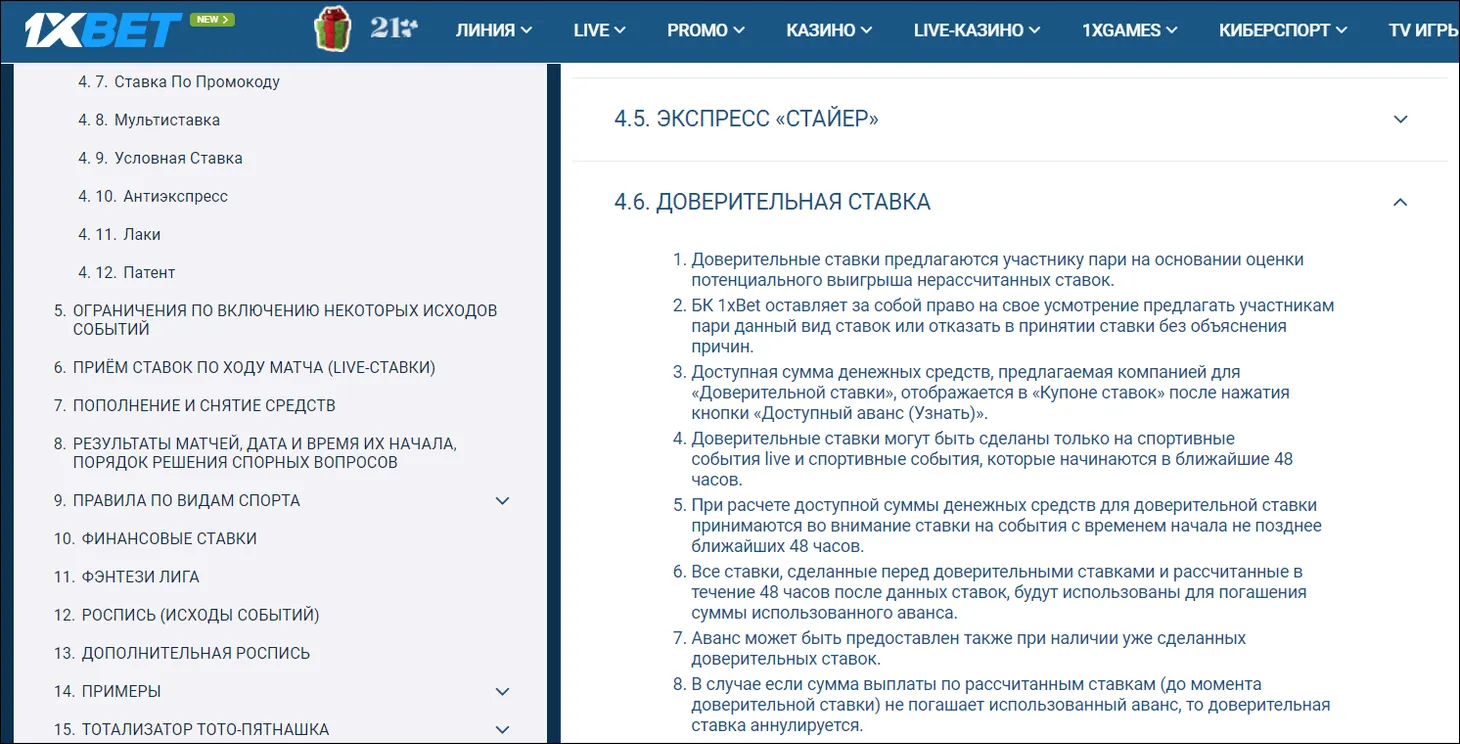Go to 4.8 Мультиставка

pos(149,120)
